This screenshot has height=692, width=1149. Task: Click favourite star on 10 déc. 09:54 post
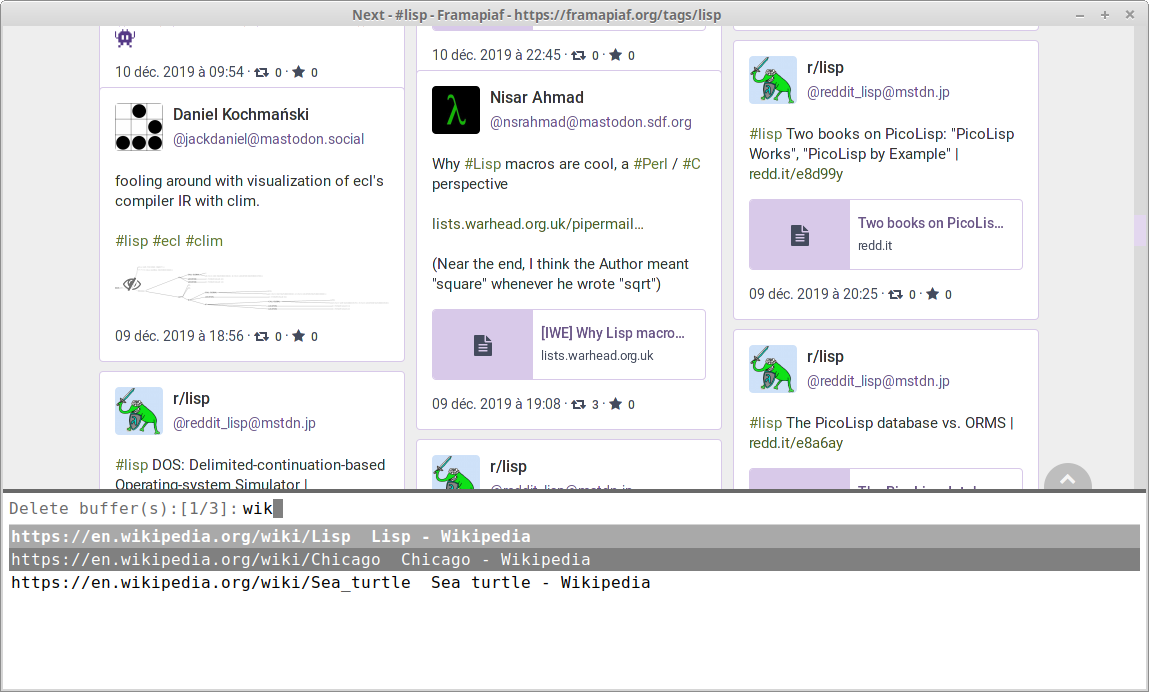298,72
